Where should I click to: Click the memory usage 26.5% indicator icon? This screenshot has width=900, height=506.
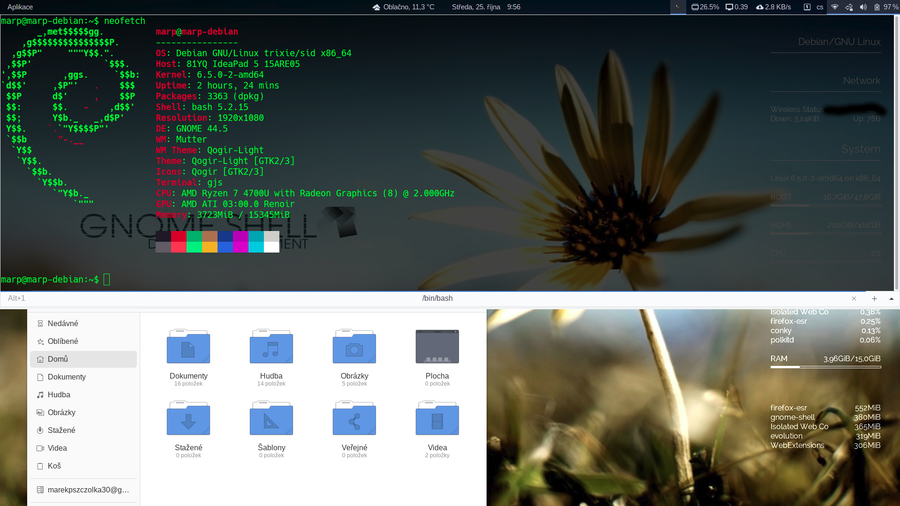(x=695, y=7)
